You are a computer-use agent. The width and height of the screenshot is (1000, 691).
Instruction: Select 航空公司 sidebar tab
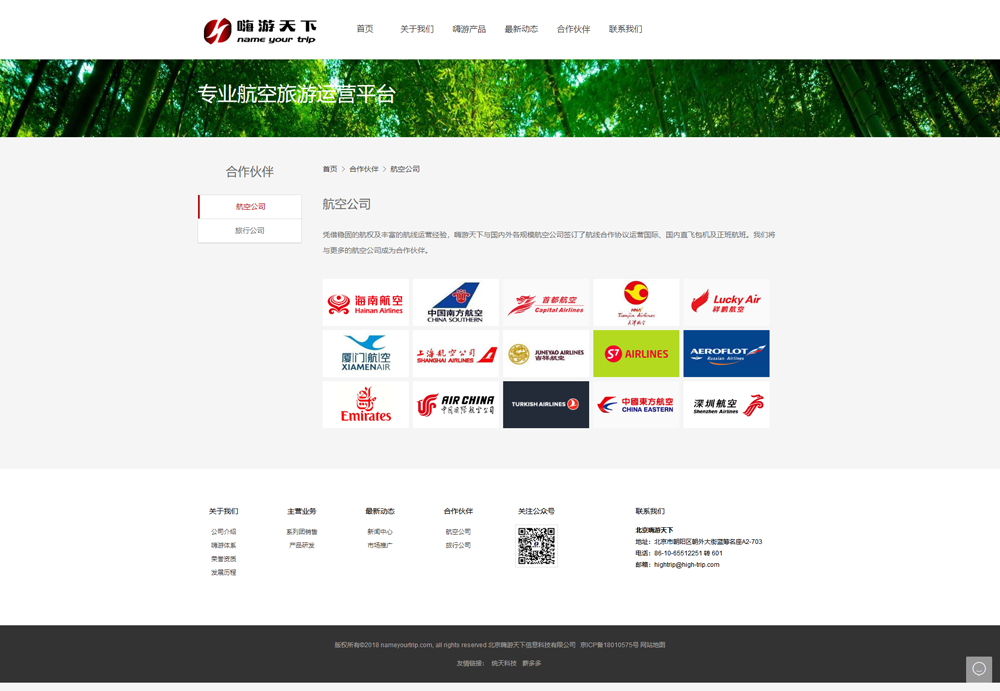tap(250, 207)
